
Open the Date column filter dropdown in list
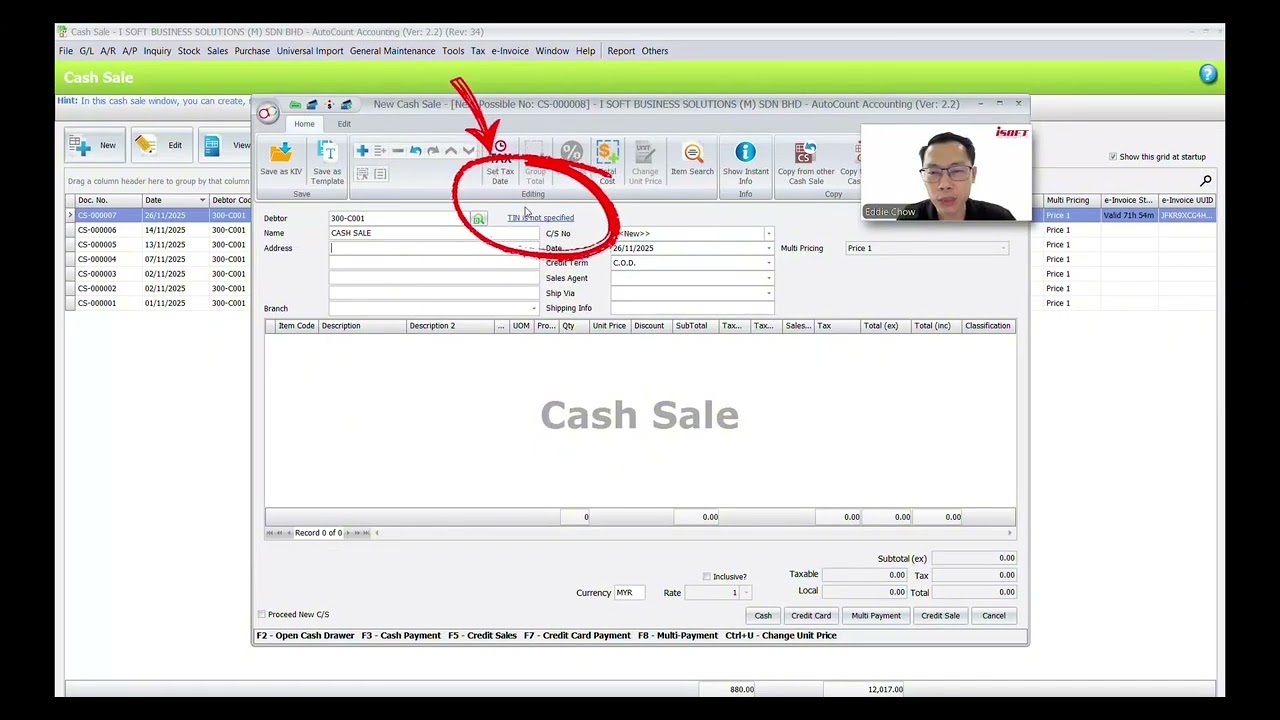[202, 200]
